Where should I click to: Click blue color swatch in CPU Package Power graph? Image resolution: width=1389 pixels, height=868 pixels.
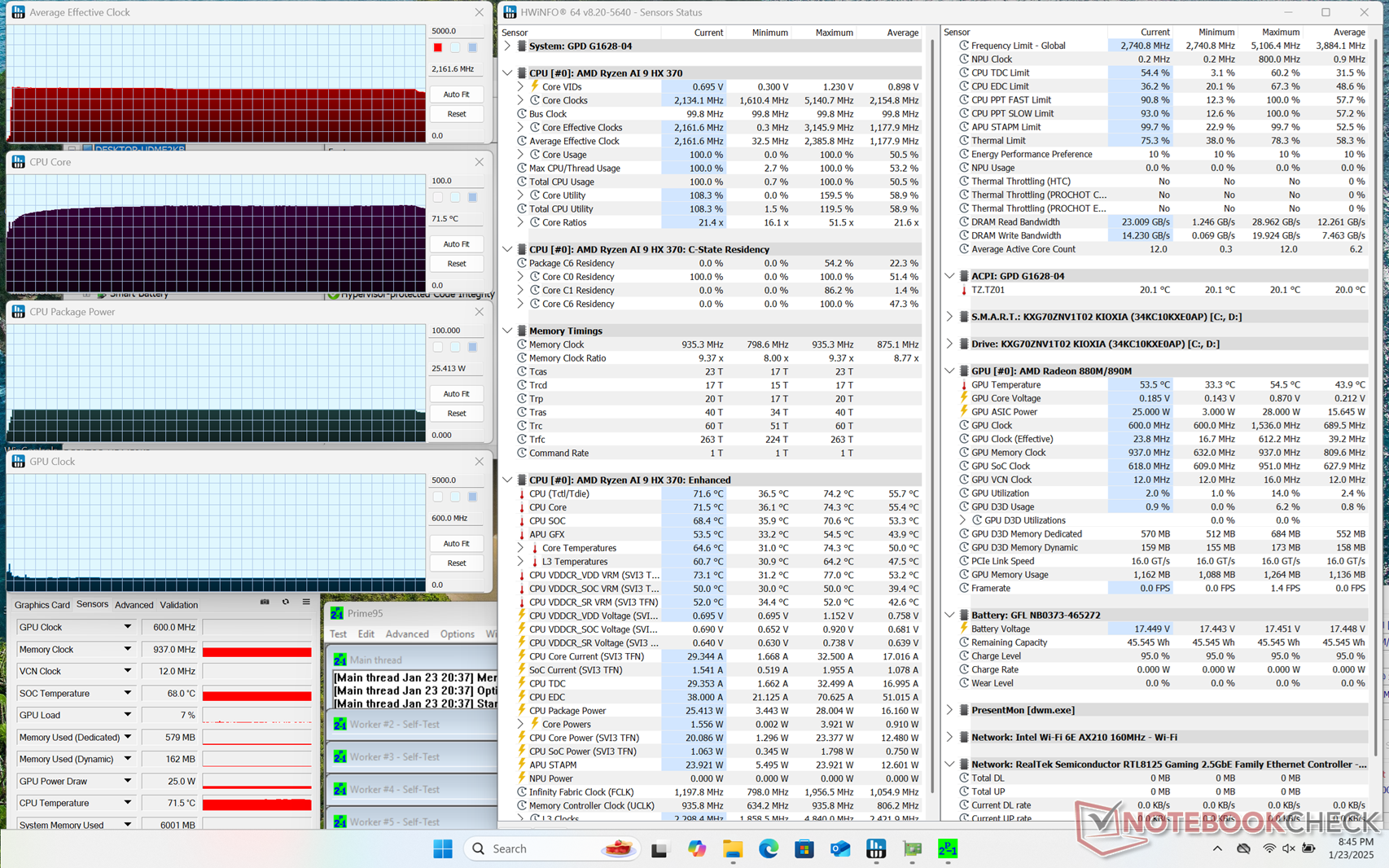pos(472,348)
